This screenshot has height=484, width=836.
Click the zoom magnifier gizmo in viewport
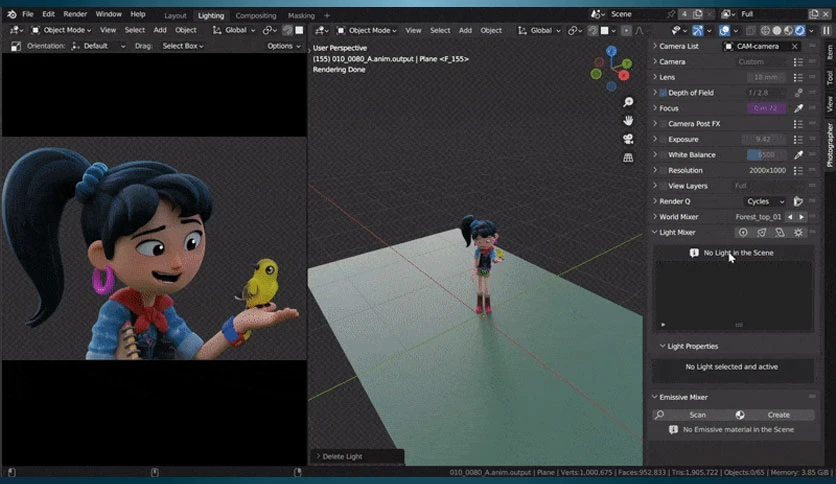pos(628,102)
